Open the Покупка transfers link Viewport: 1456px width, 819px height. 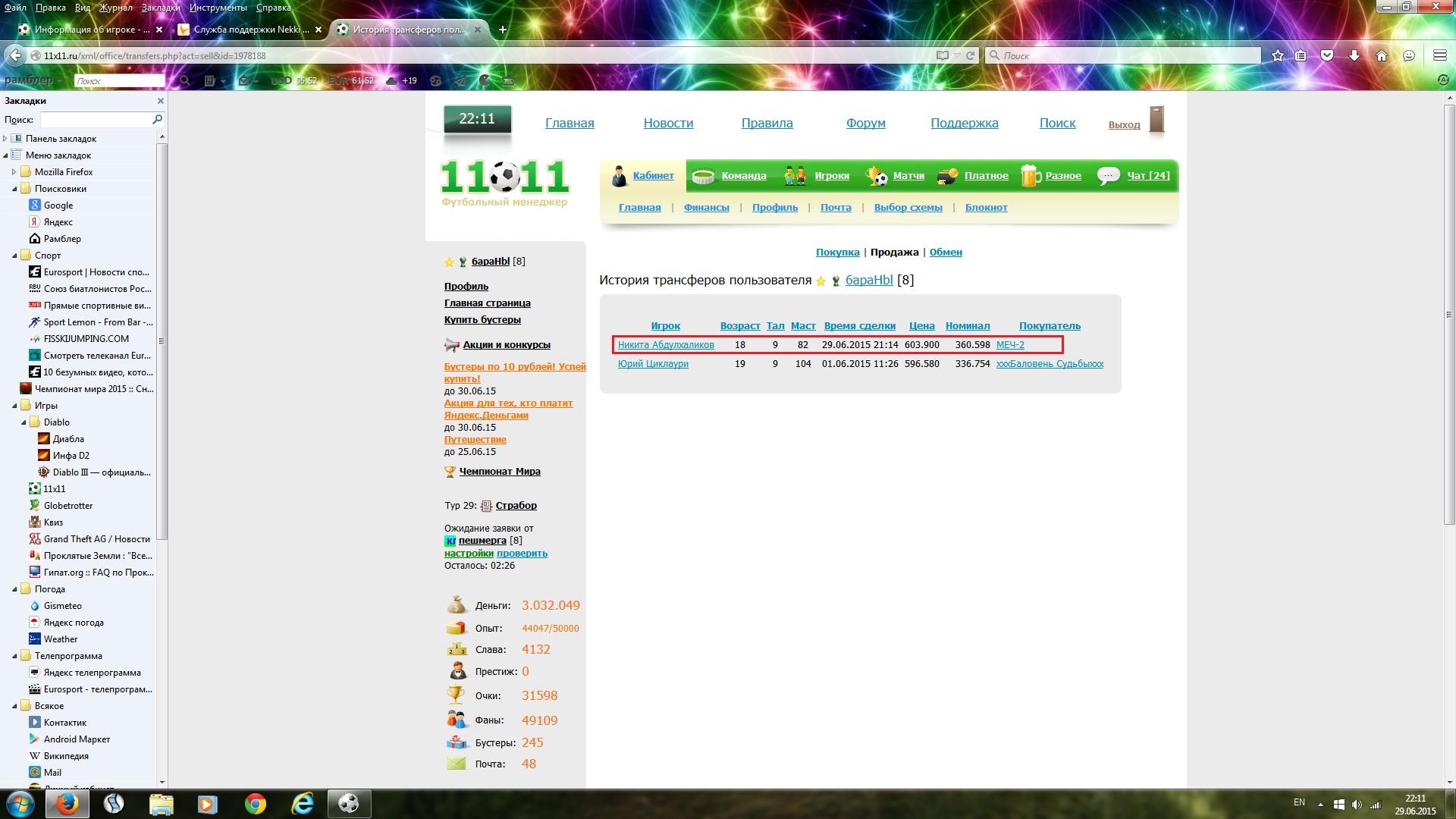(837, 252)
